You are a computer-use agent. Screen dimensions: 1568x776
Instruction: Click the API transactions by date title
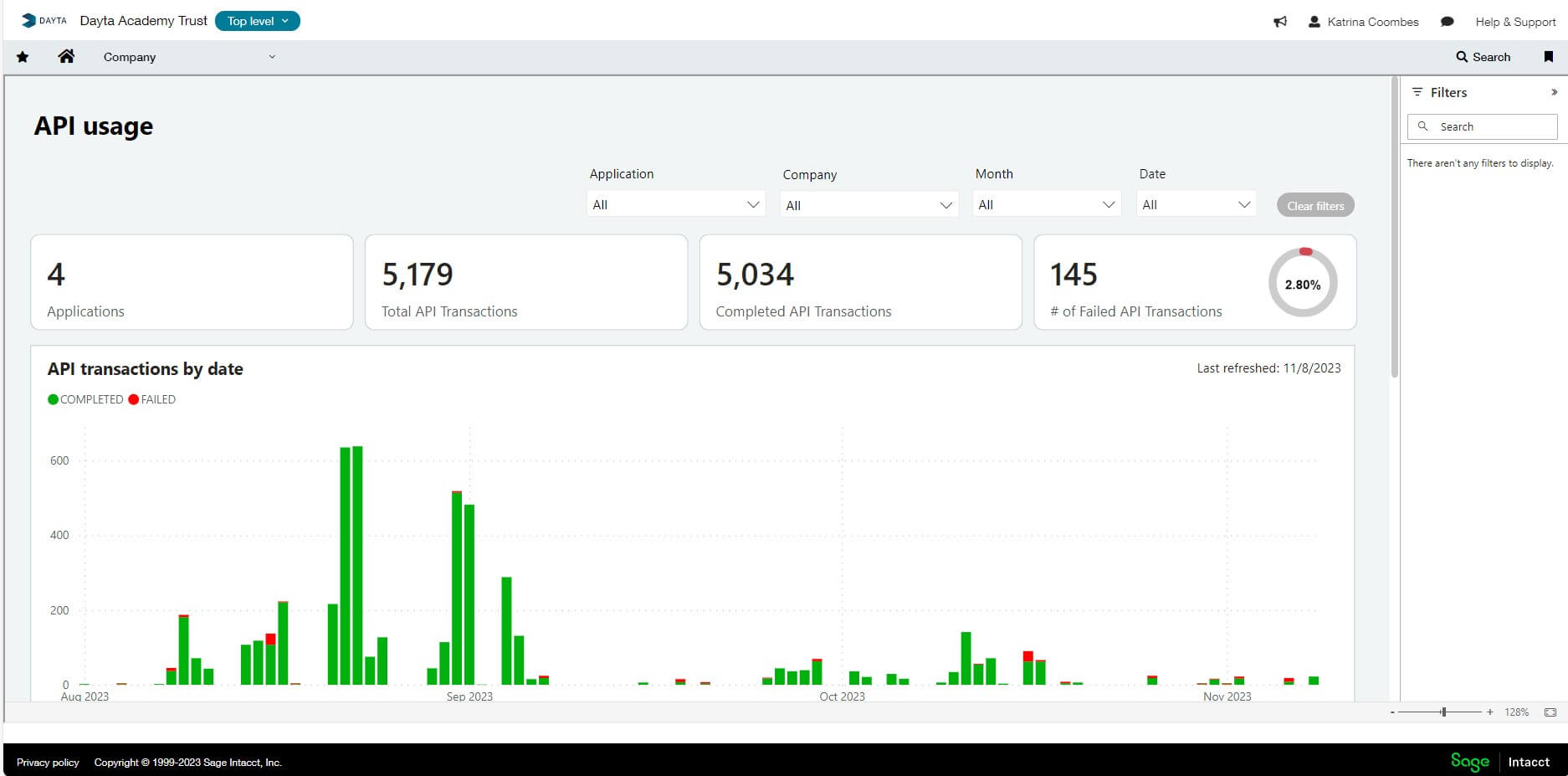pyautogui.click(x=146, y=369)
